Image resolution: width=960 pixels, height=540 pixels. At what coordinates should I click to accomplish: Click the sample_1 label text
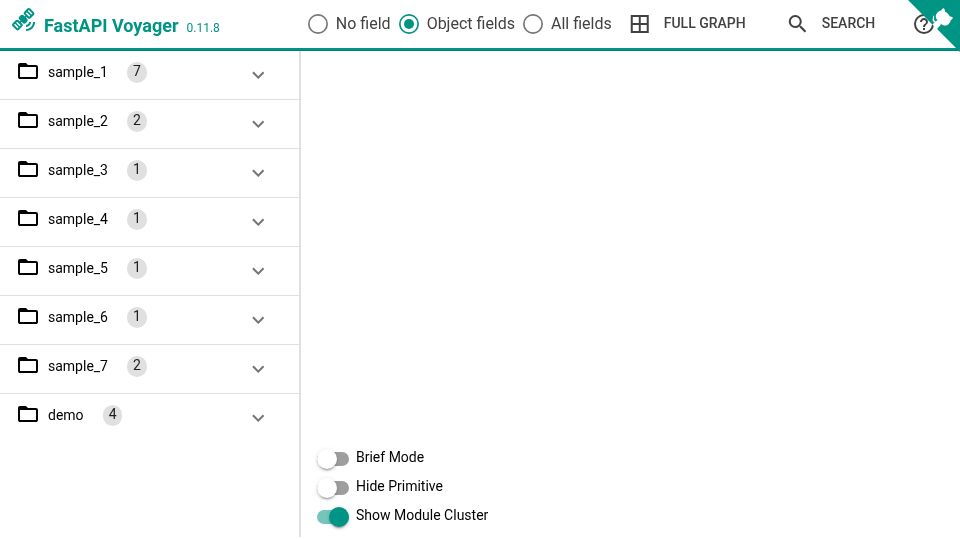coord(77,72)
